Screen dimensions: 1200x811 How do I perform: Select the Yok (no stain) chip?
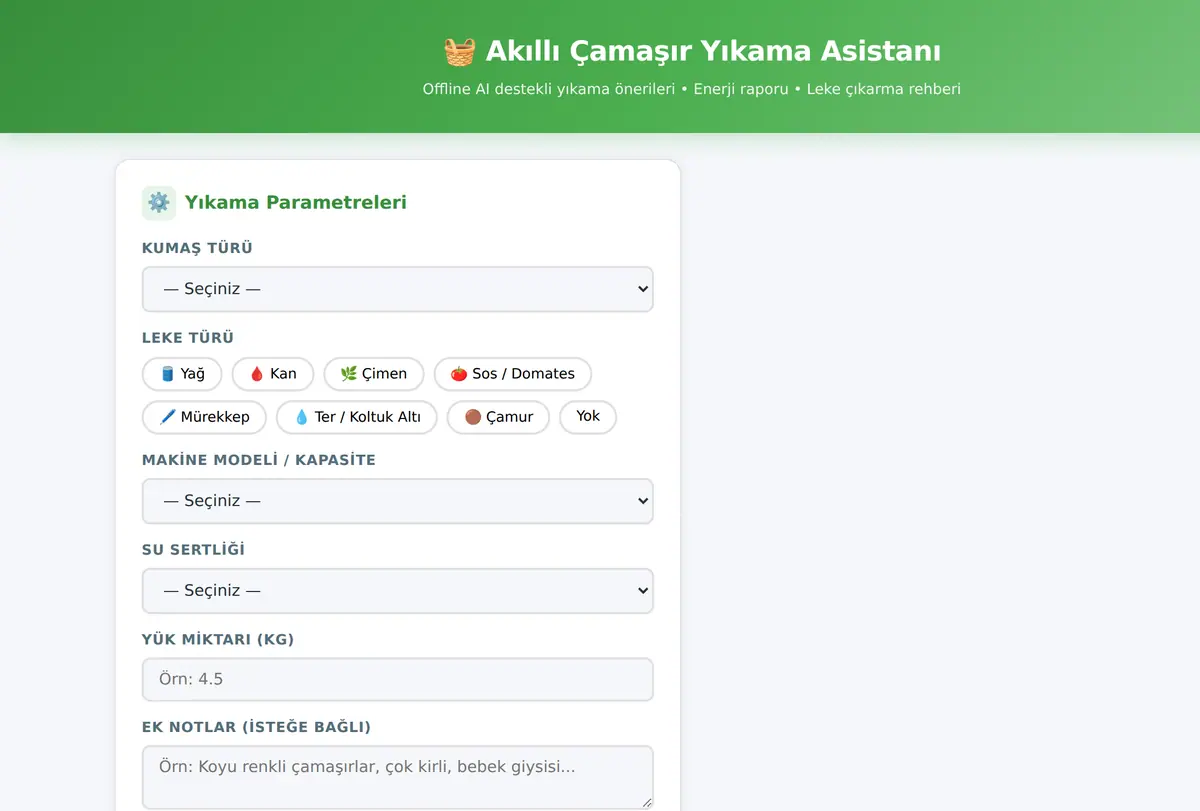point(588,417)
